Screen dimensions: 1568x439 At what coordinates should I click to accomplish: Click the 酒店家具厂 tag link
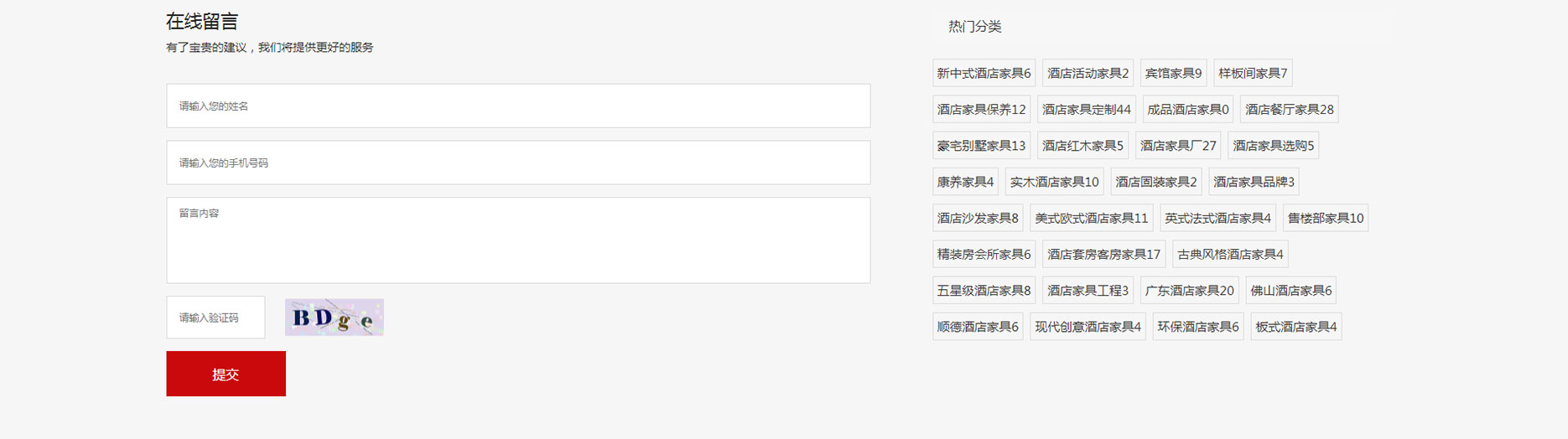[1178, 146]
